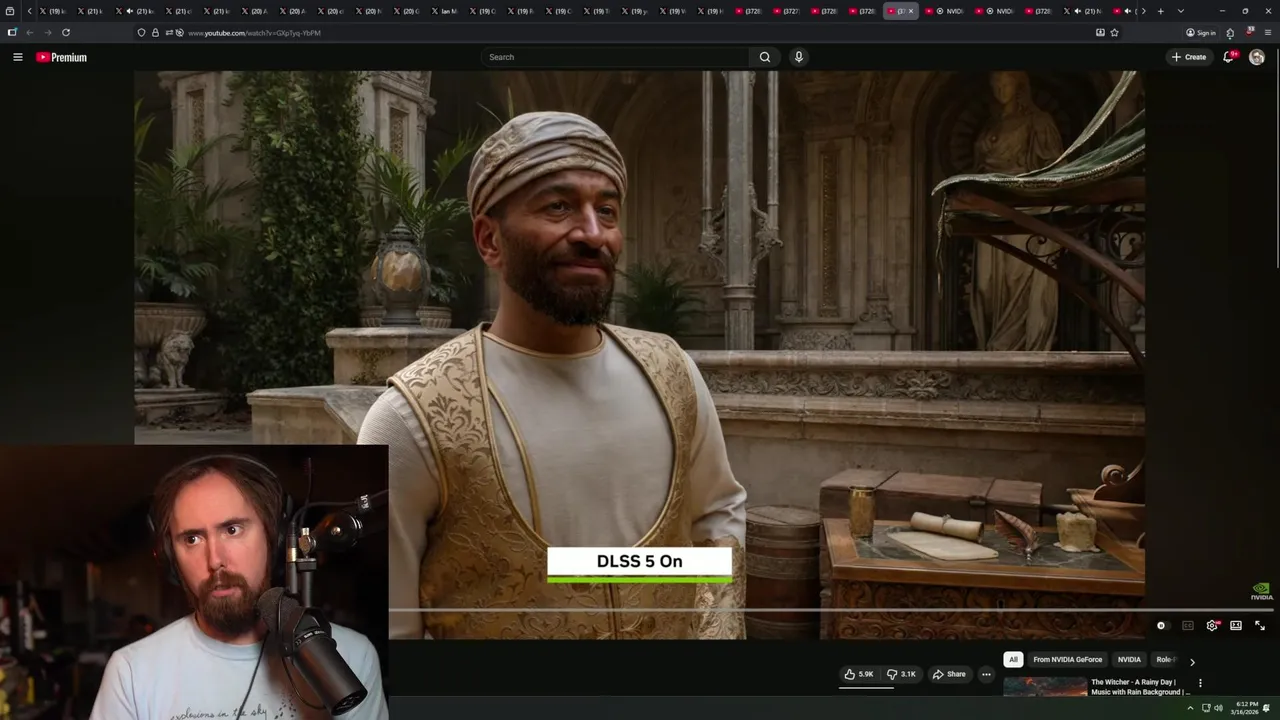Open the account avatar menu
Screen dimensions: 1280x720
[x=1257, y=57]
